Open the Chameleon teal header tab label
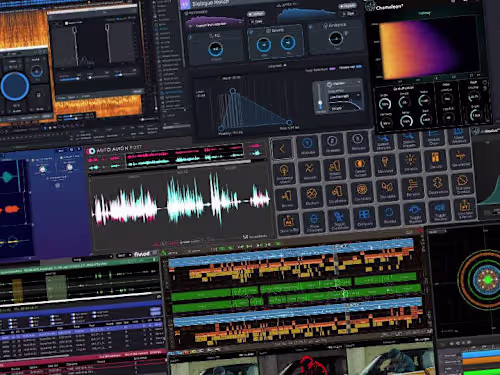The width and height of the screenshot is (500, 375). pyautogui.click(x=424, y=13)
